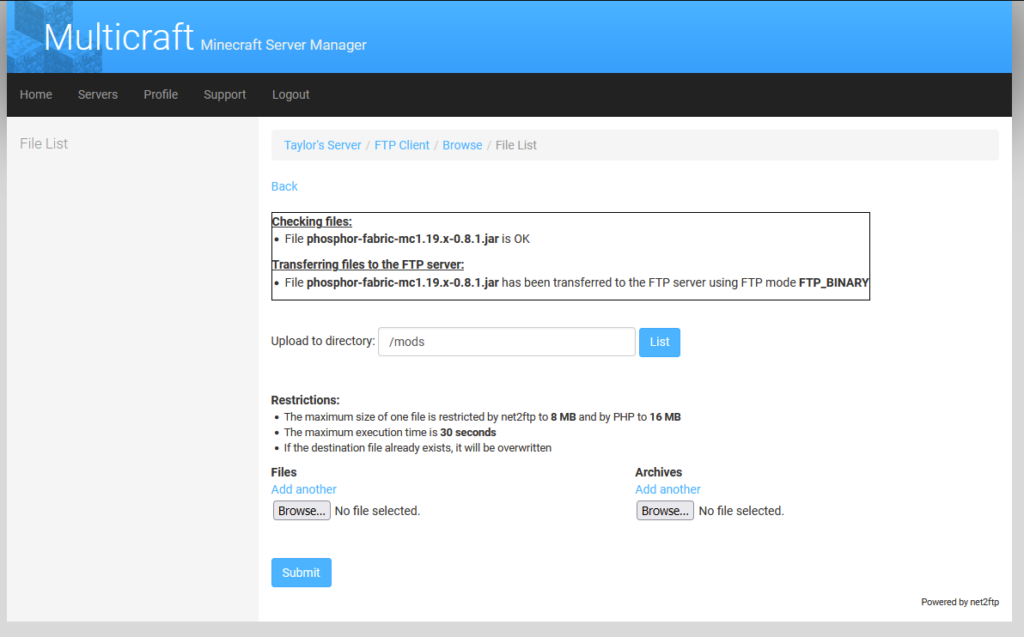
Task: Click the Back link
Action: [x=284, y=186]
